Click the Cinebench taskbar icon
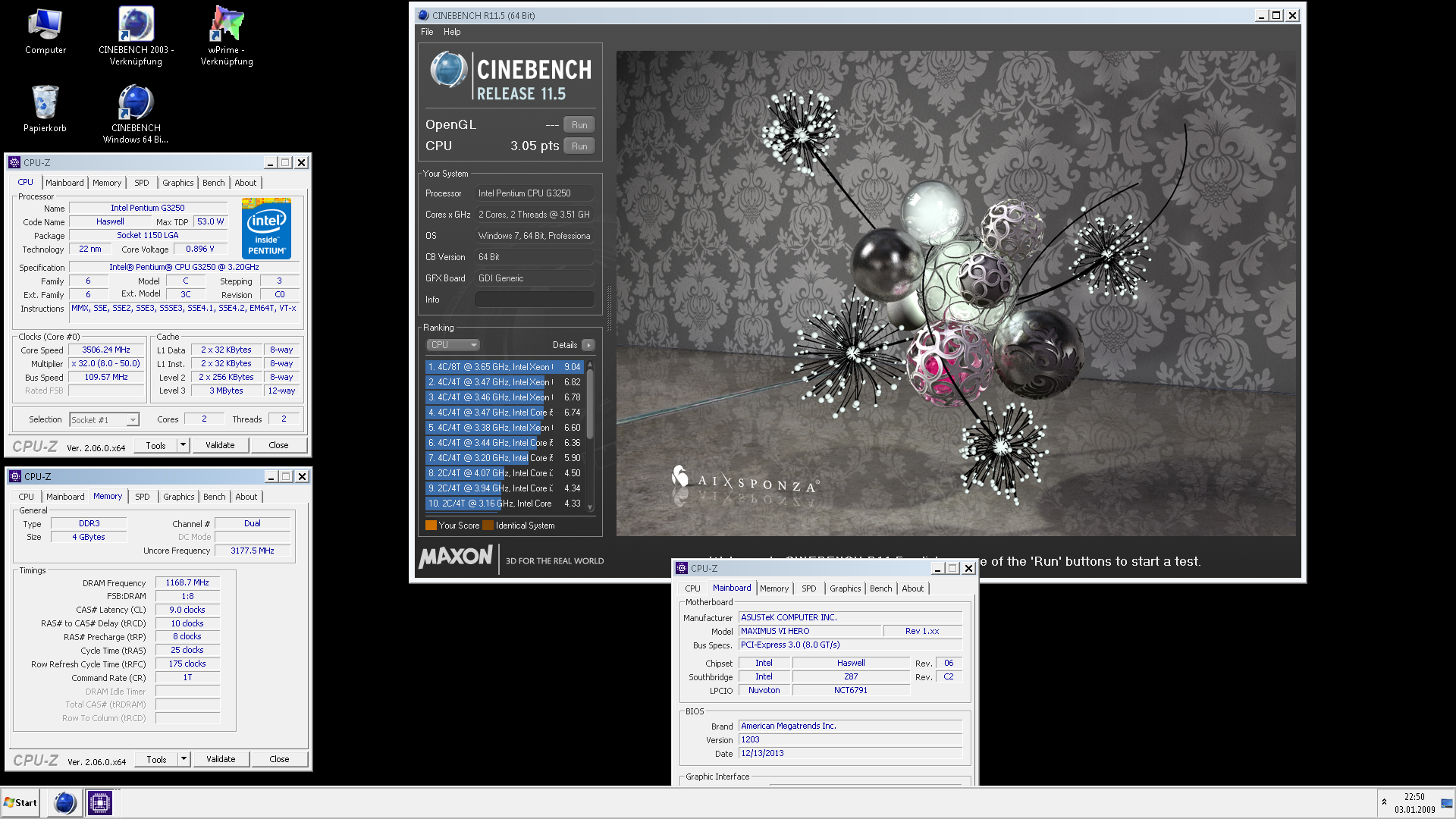The image size is (1456, 819). point(65,802)
